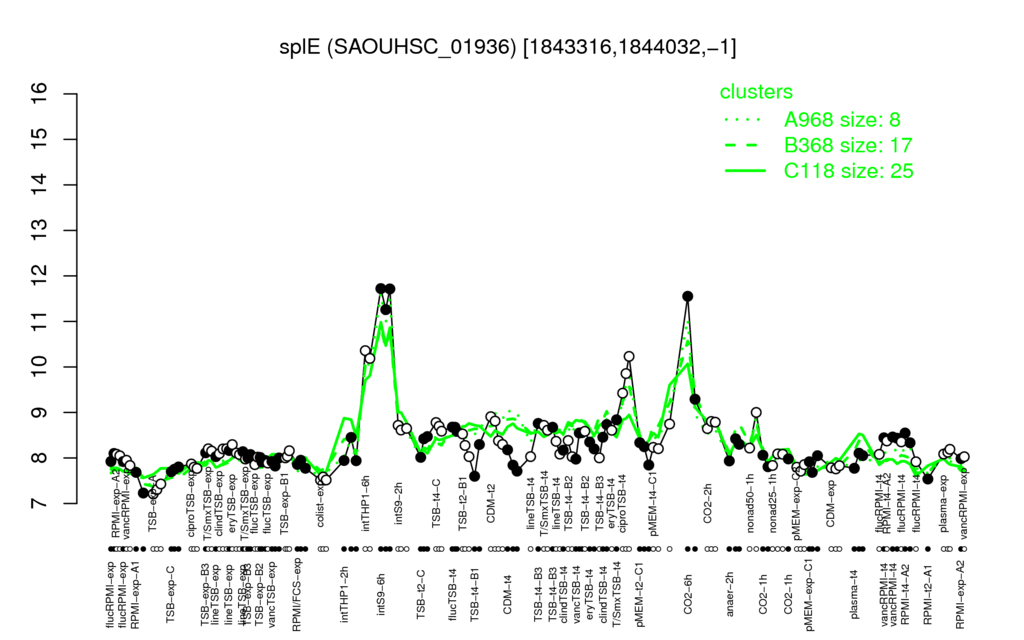This screenshot has height=640, width=1024.
Task: Click the 'TSB-t4-C' condition label
Action: coord(436,503)
